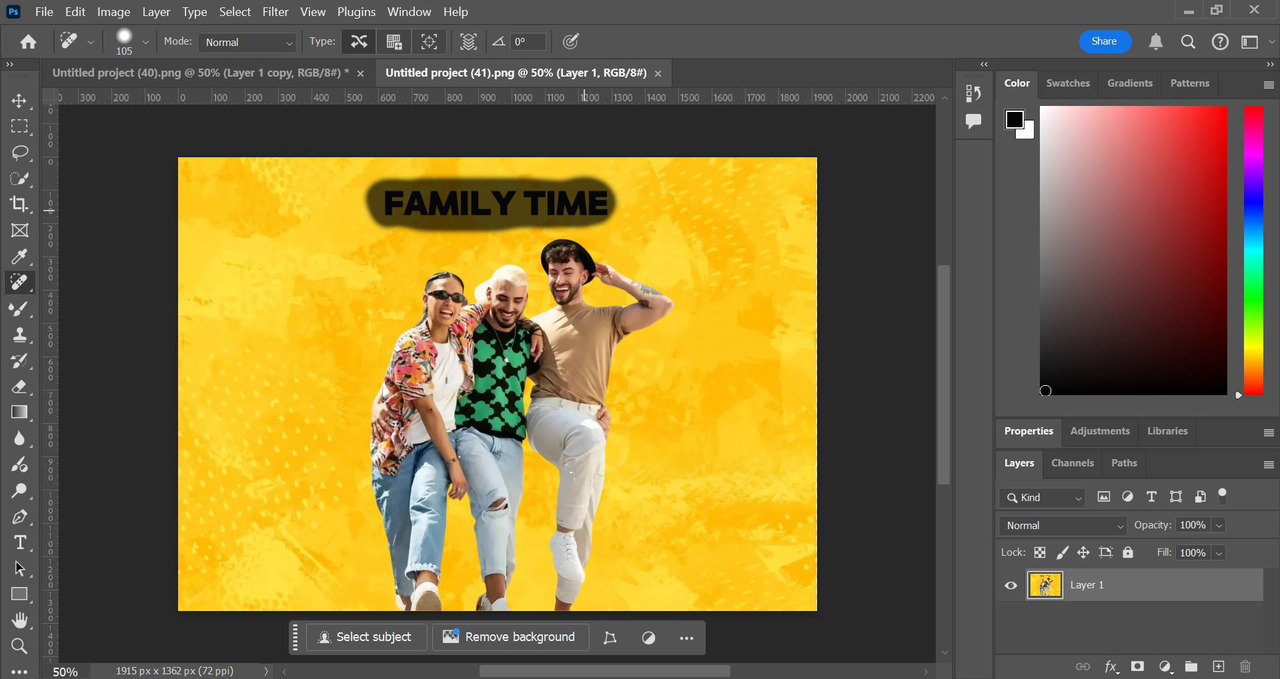Go to the Home screen icon

pos(28,42)
